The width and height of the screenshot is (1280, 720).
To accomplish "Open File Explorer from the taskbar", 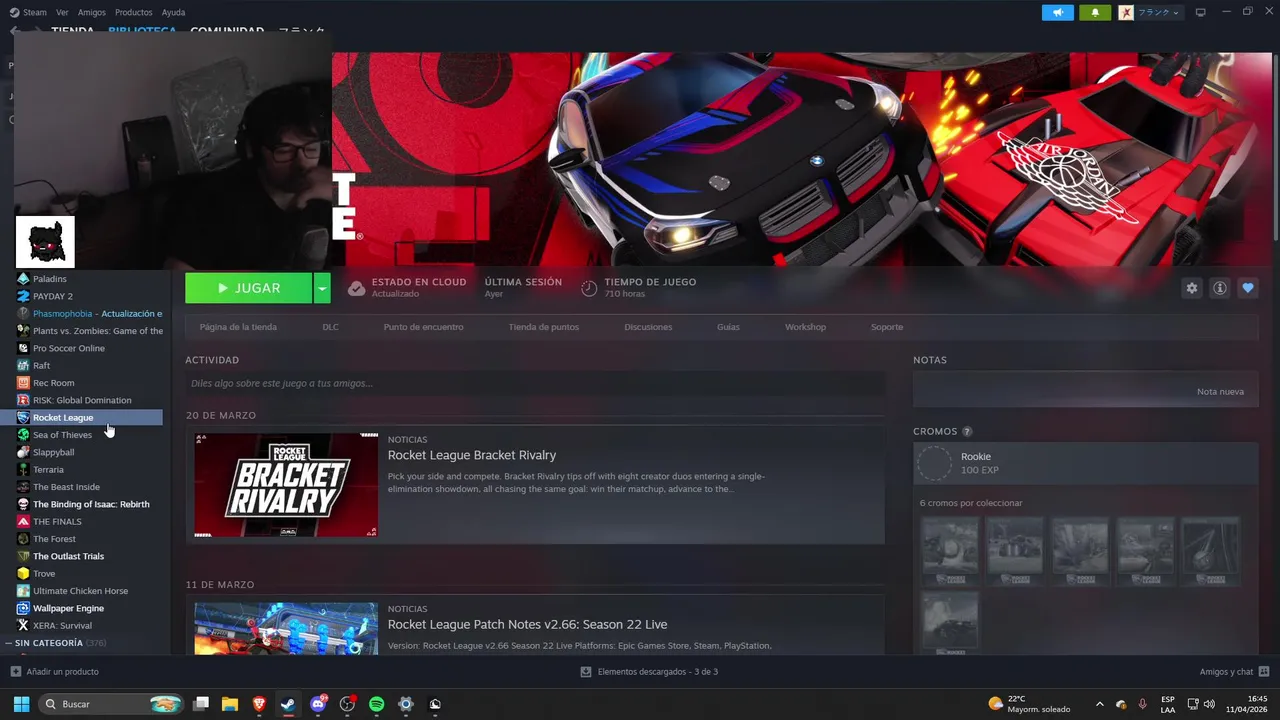I will (230, 704).
